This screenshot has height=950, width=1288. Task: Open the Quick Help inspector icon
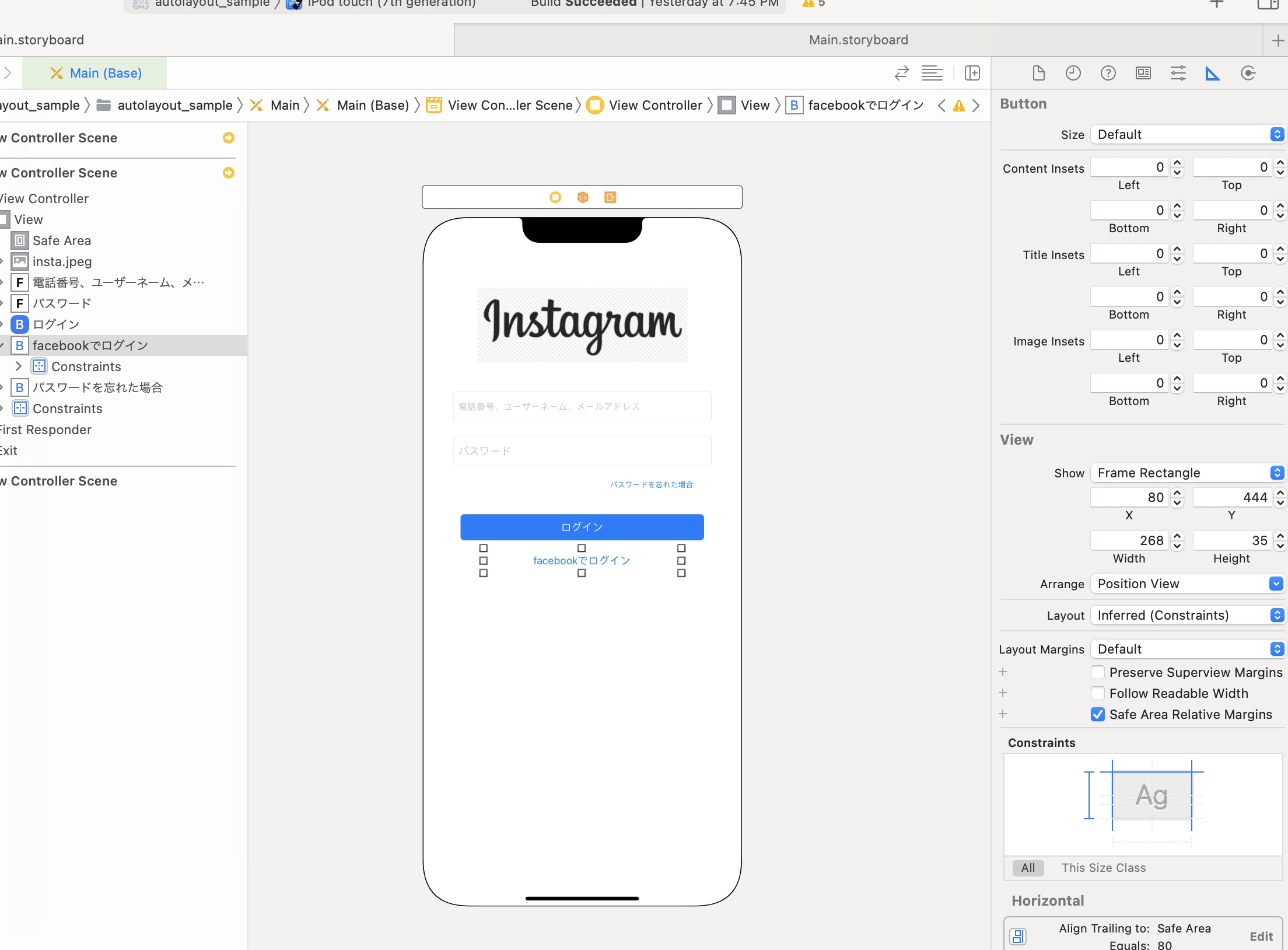(x=1108, y=73)
